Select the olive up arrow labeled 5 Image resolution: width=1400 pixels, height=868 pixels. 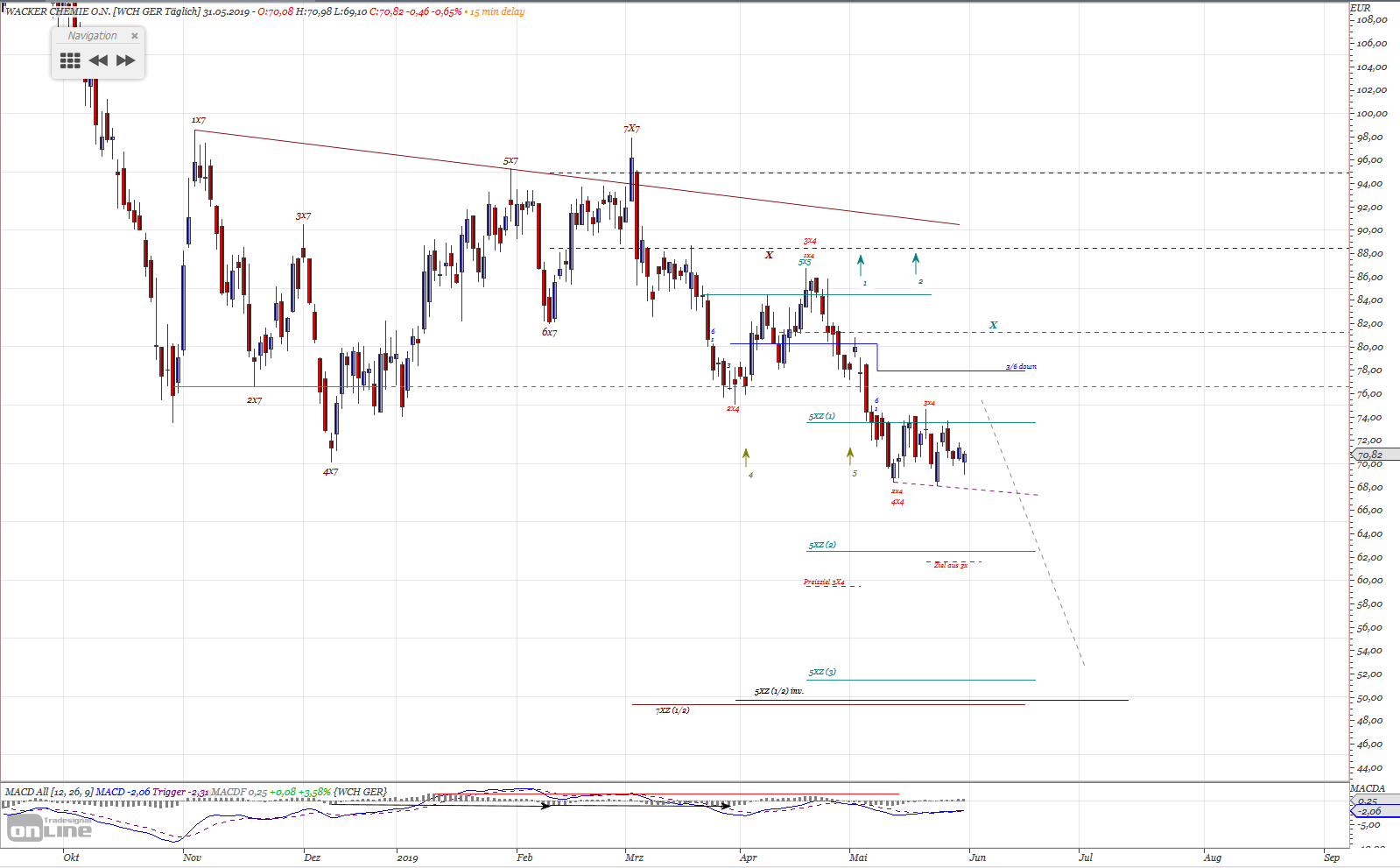[x=850, y=457]
